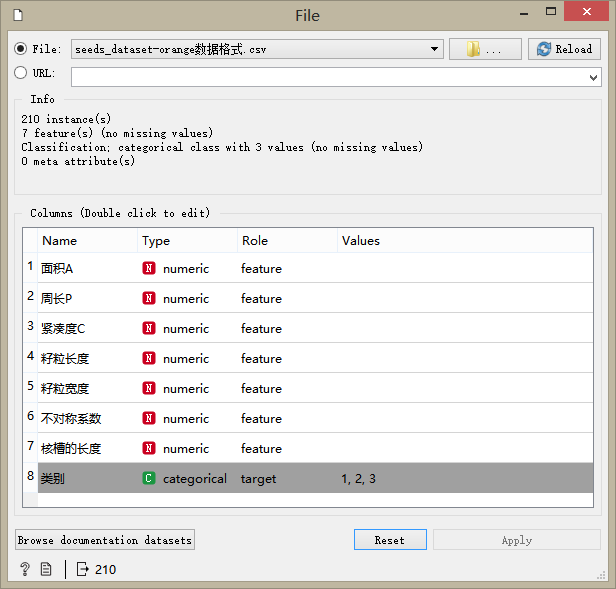
Task: Click the Reset button
Action: tap(390, 540)
